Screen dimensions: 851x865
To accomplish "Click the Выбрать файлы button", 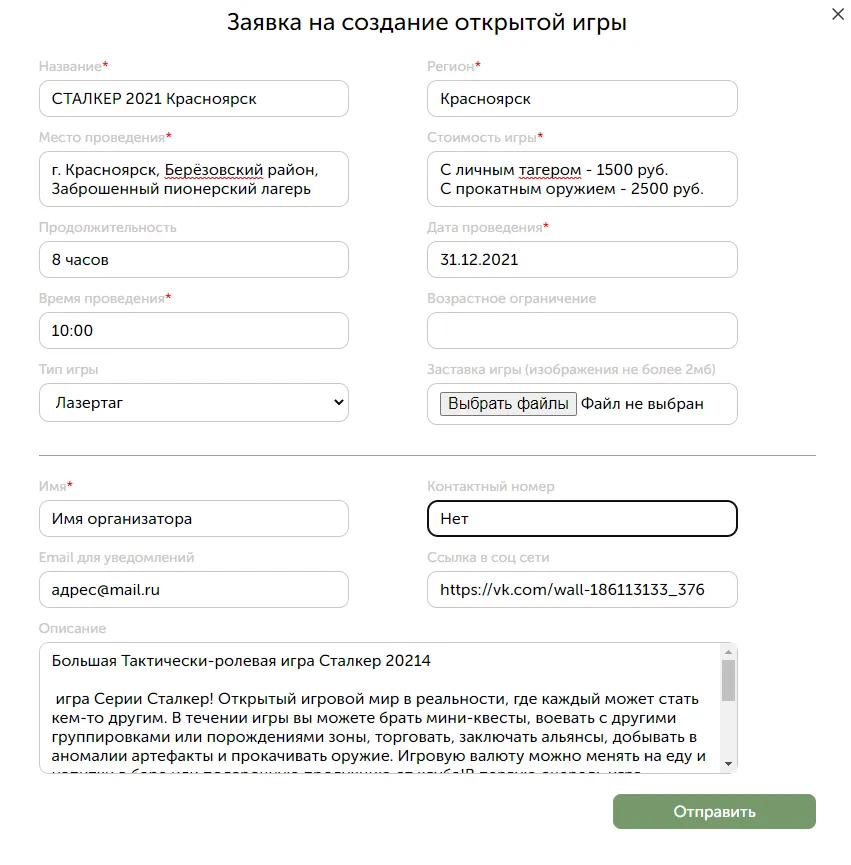I will click(x=508, y=404).
